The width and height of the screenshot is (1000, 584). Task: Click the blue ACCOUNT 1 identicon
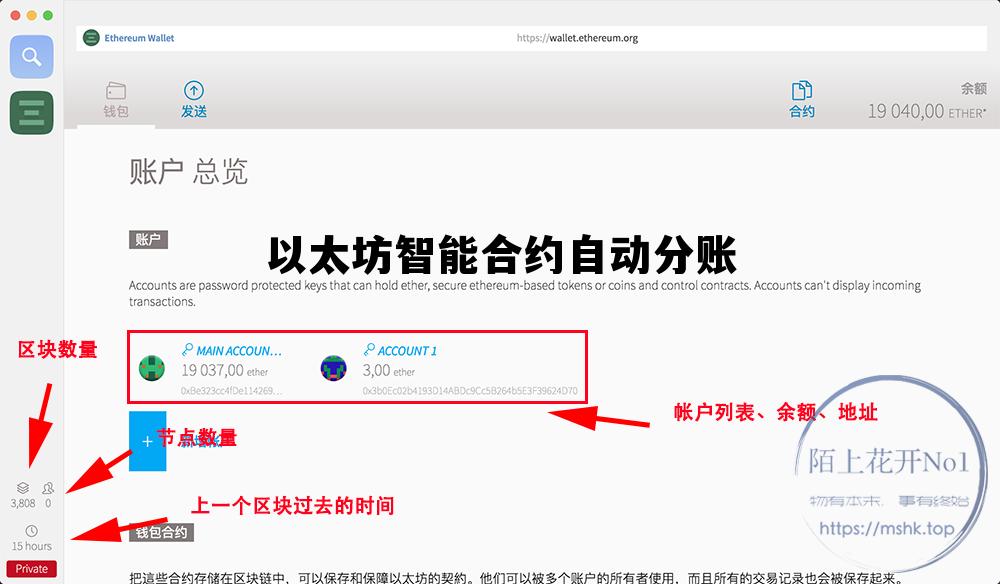pyautogui.click(x=333, y=368)
